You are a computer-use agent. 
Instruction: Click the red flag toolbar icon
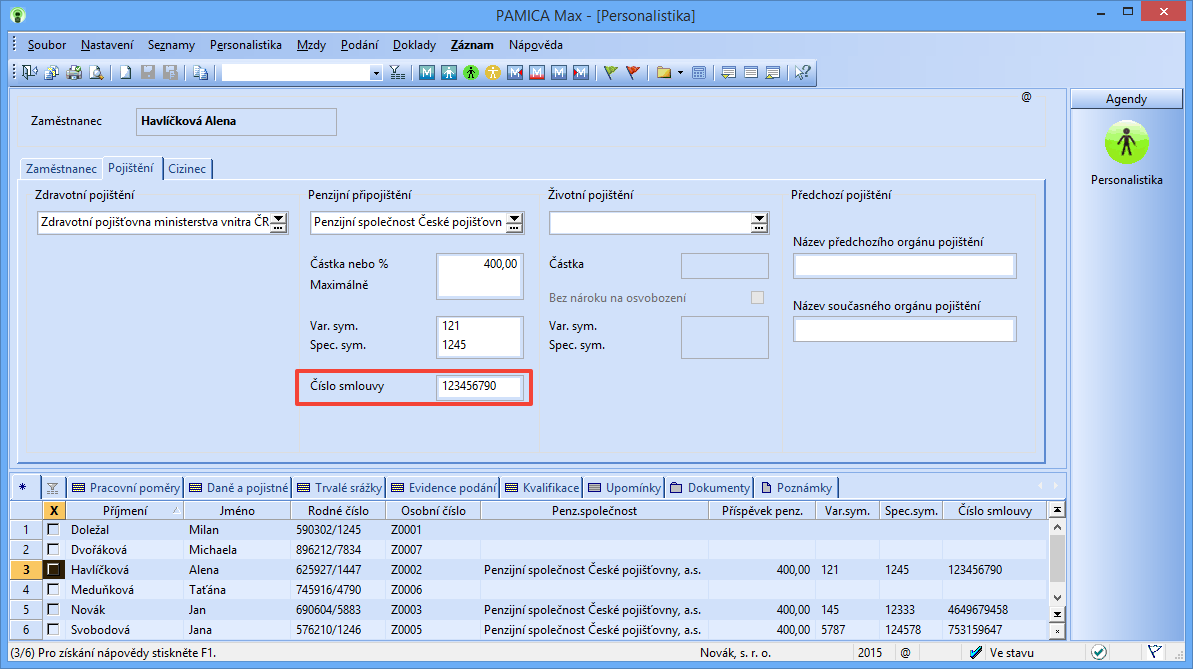click(x=632, y=72)
